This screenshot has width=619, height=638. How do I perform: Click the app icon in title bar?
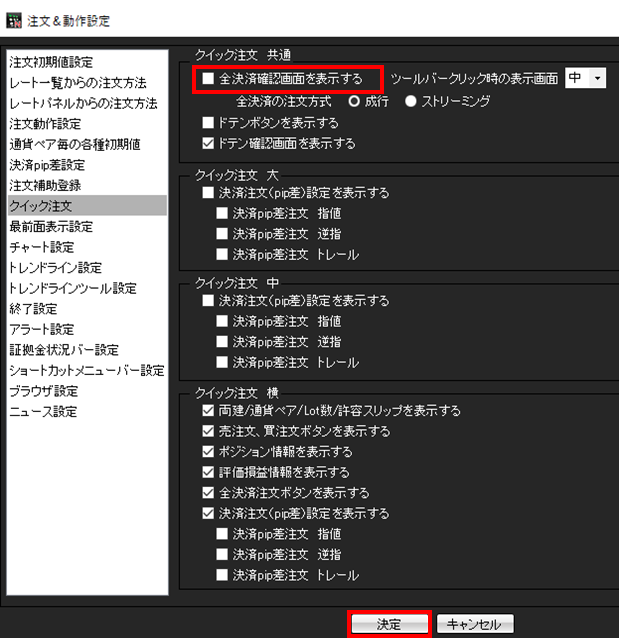(14, 20)
